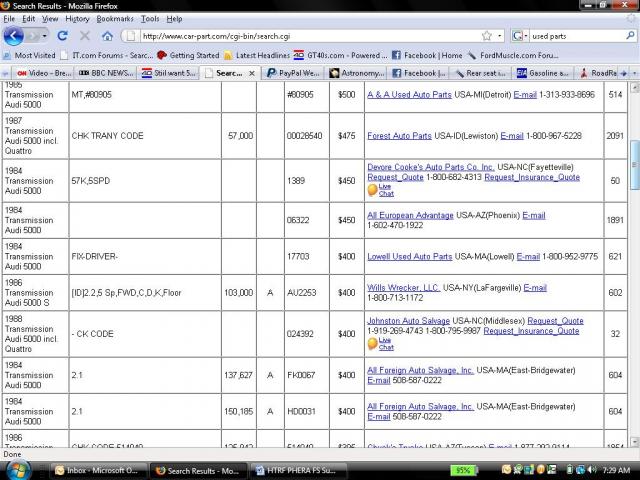Screen dimensions: 640x480
Task: Start Live Chat in Devore Cooke's row
Action: pos(381,190)
